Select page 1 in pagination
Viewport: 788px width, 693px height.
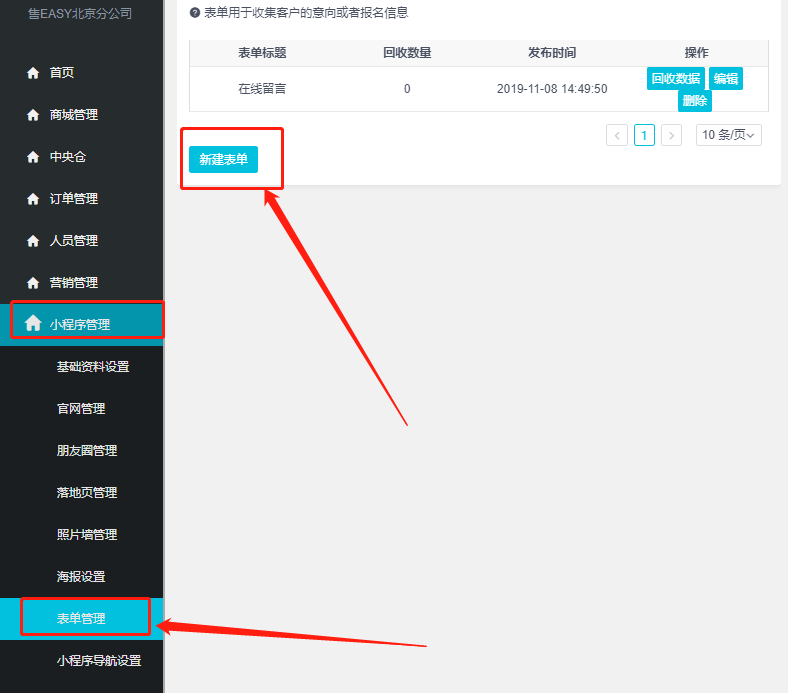pyautogui.click(x=644, y=135)
